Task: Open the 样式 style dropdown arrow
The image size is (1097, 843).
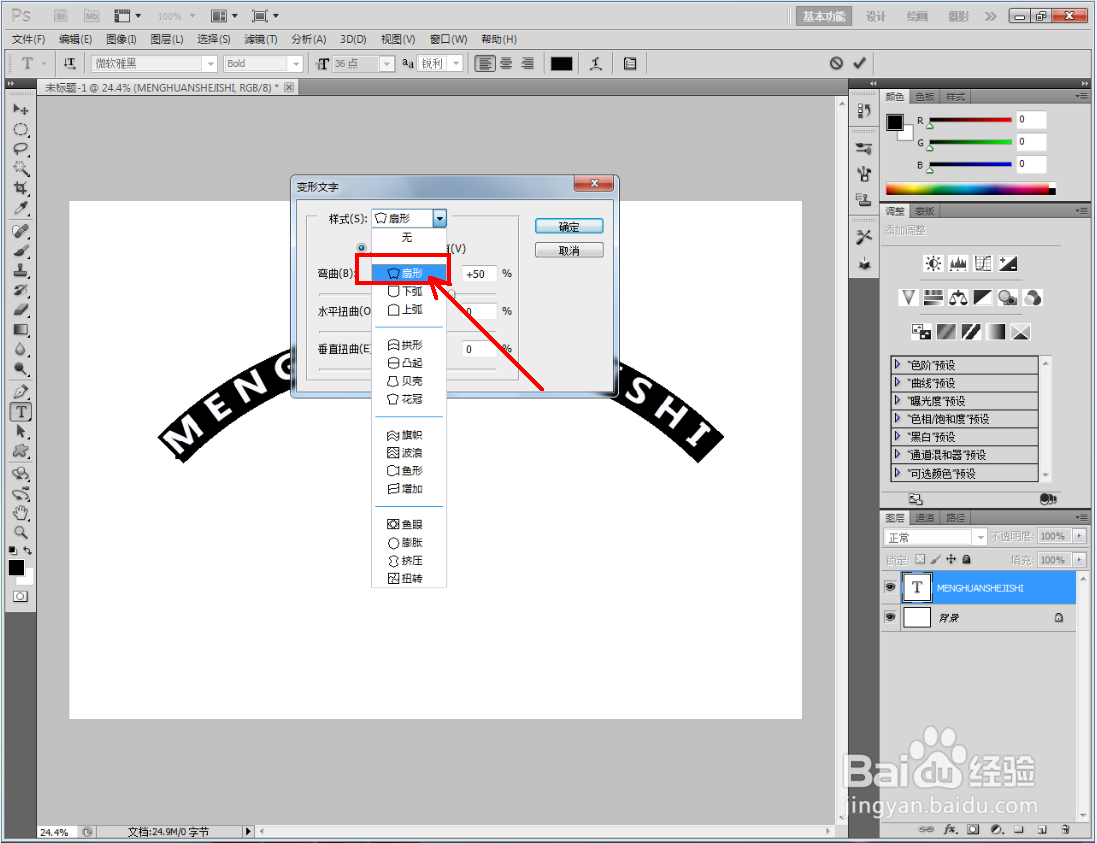Action: coord(439,218)
